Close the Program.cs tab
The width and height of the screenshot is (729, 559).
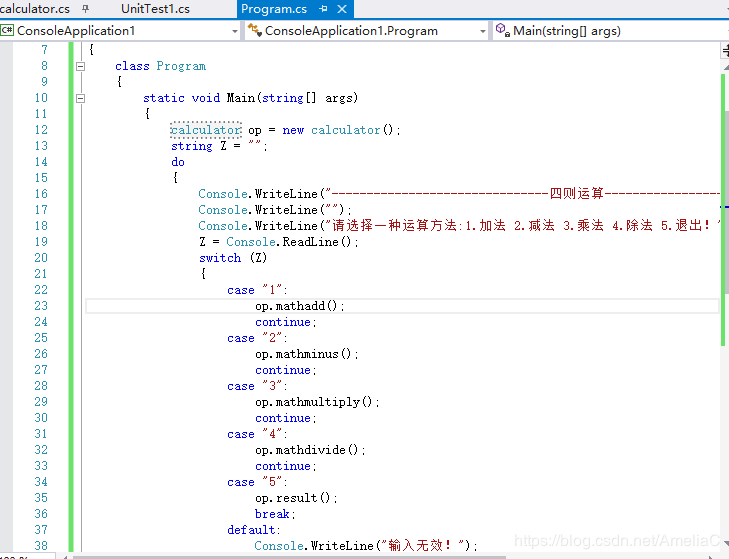pyautogui.click(x=342, y=9)
